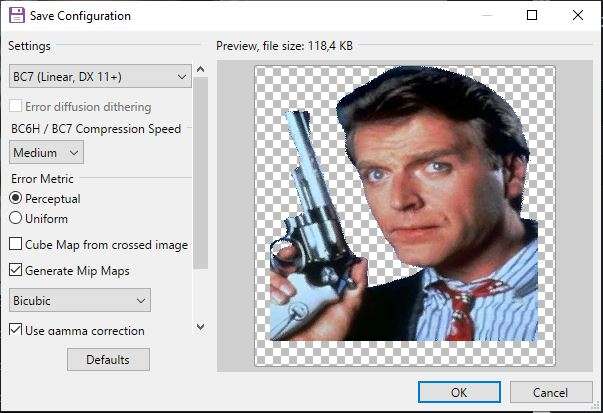This screenshot has width=603, height=413.
Task: Select the Uniform error metric
Action: click(x=15, y=218)
